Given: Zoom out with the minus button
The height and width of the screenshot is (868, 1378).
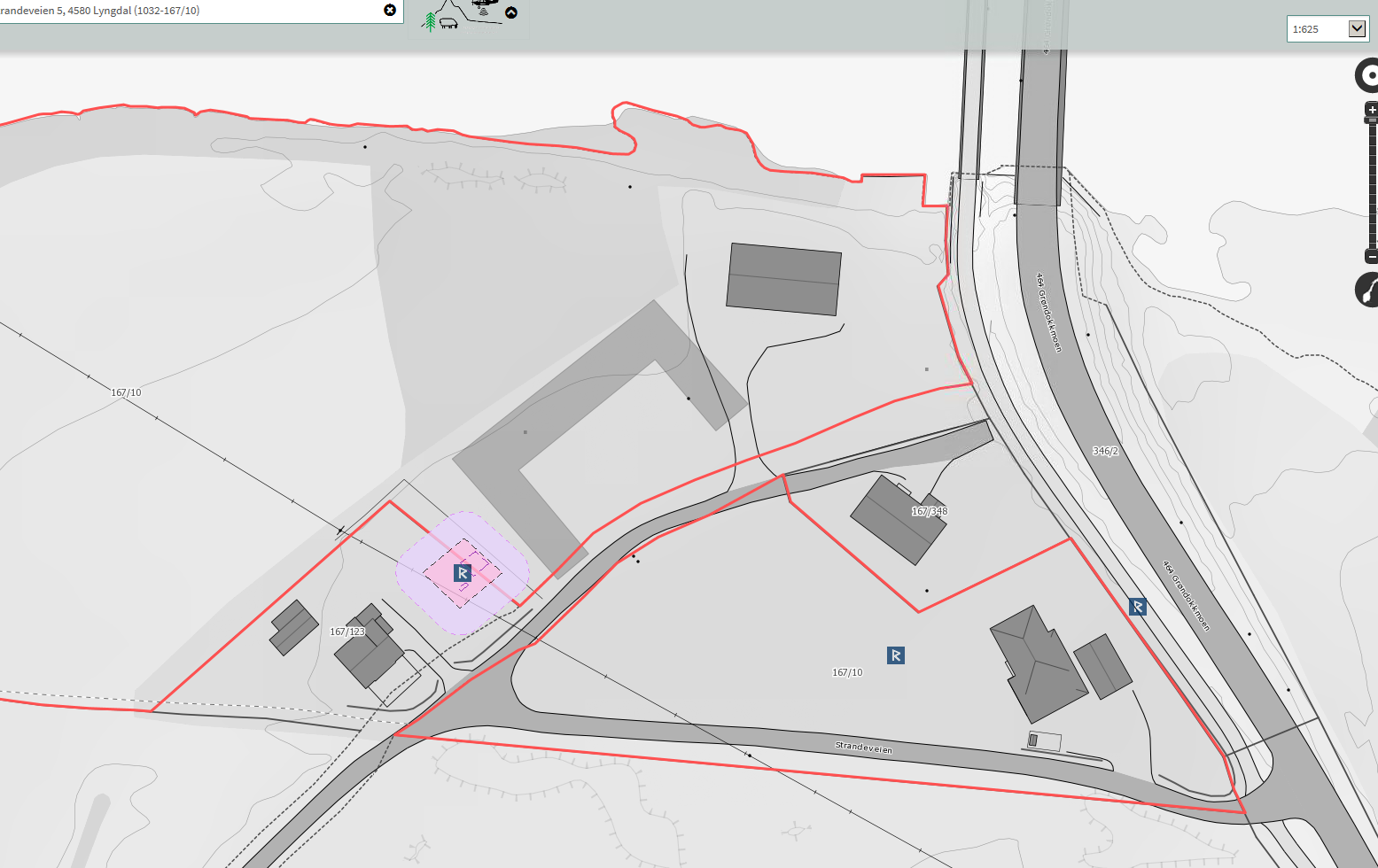Looking at the screenshot, I should coord(1372,257).
